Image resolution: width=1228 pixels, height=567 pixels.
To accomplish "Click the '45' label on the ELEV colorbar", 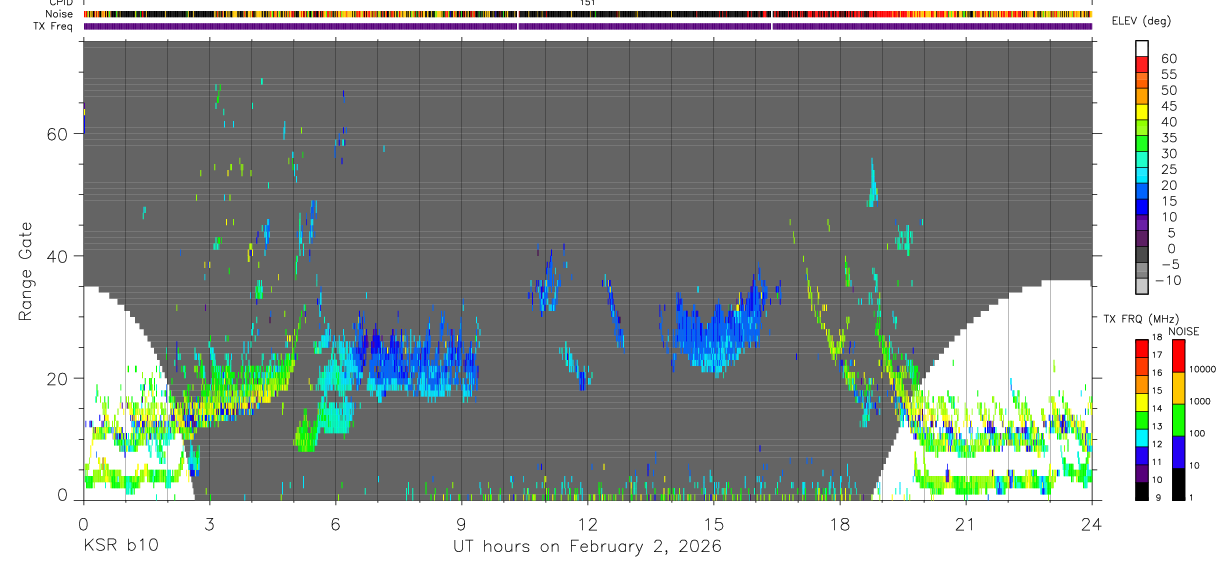I will click(1169, 106).
